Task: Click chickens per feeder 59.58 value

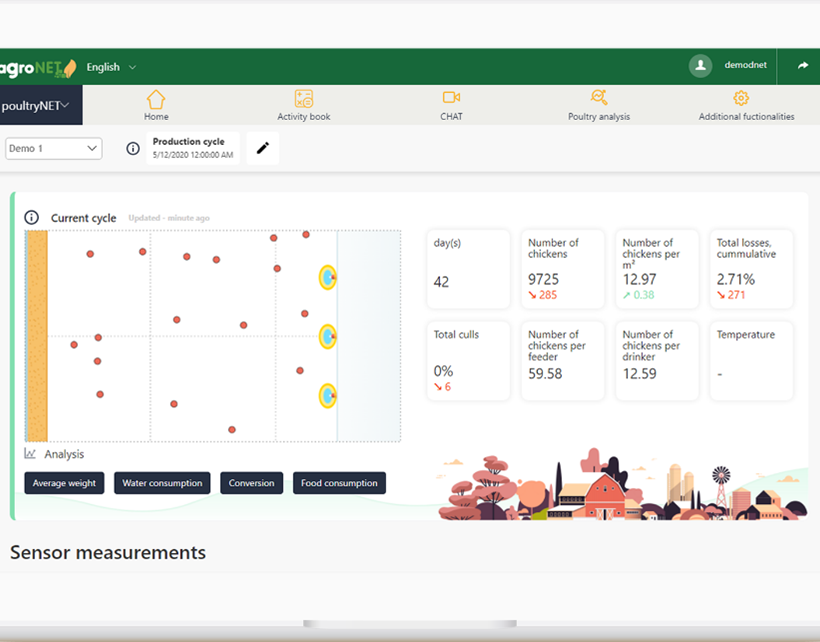Action: [x=545, y=374]
